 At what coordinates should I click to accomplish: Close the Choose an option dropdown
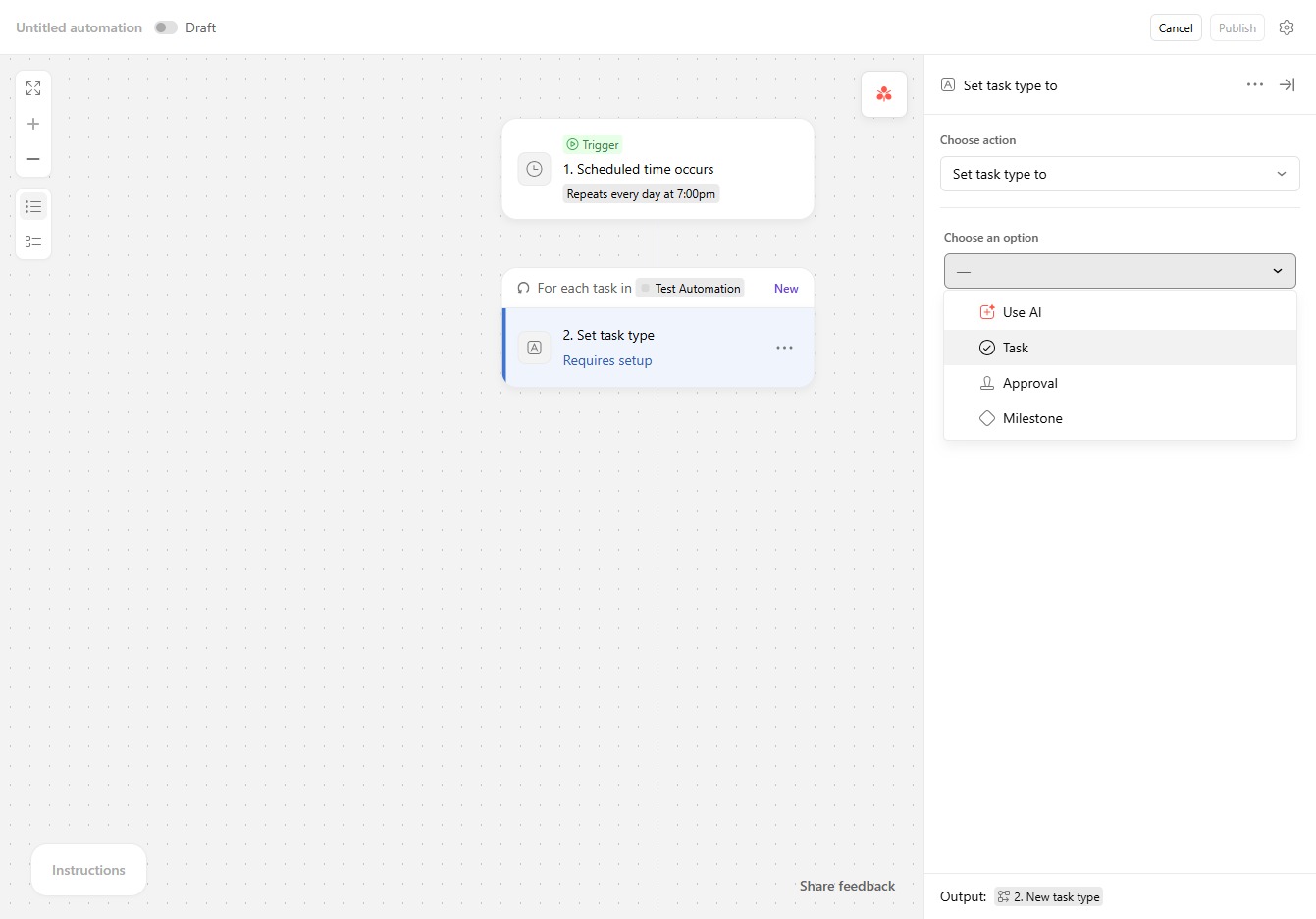(x=1120, y=271)
